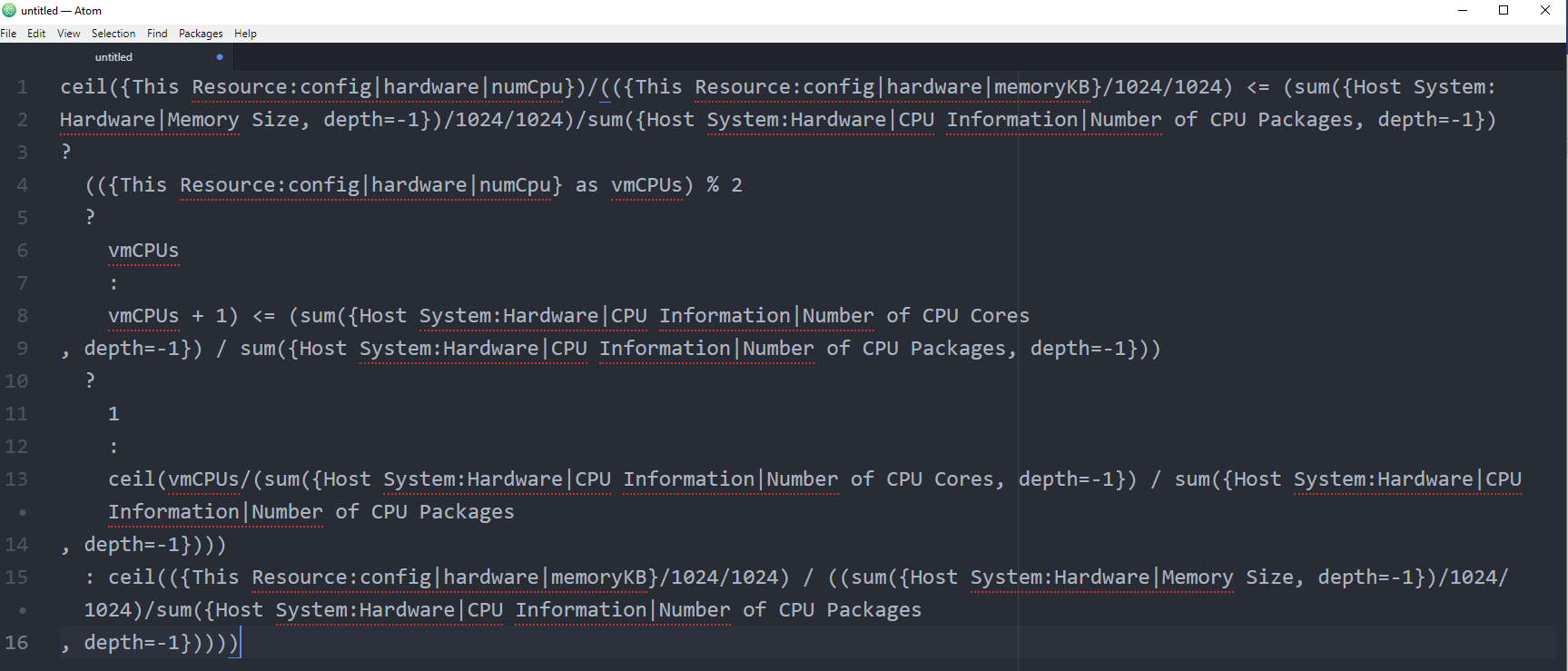Close the Atom window
The image size is (1568, 671).
click(x=1545, y=10)
